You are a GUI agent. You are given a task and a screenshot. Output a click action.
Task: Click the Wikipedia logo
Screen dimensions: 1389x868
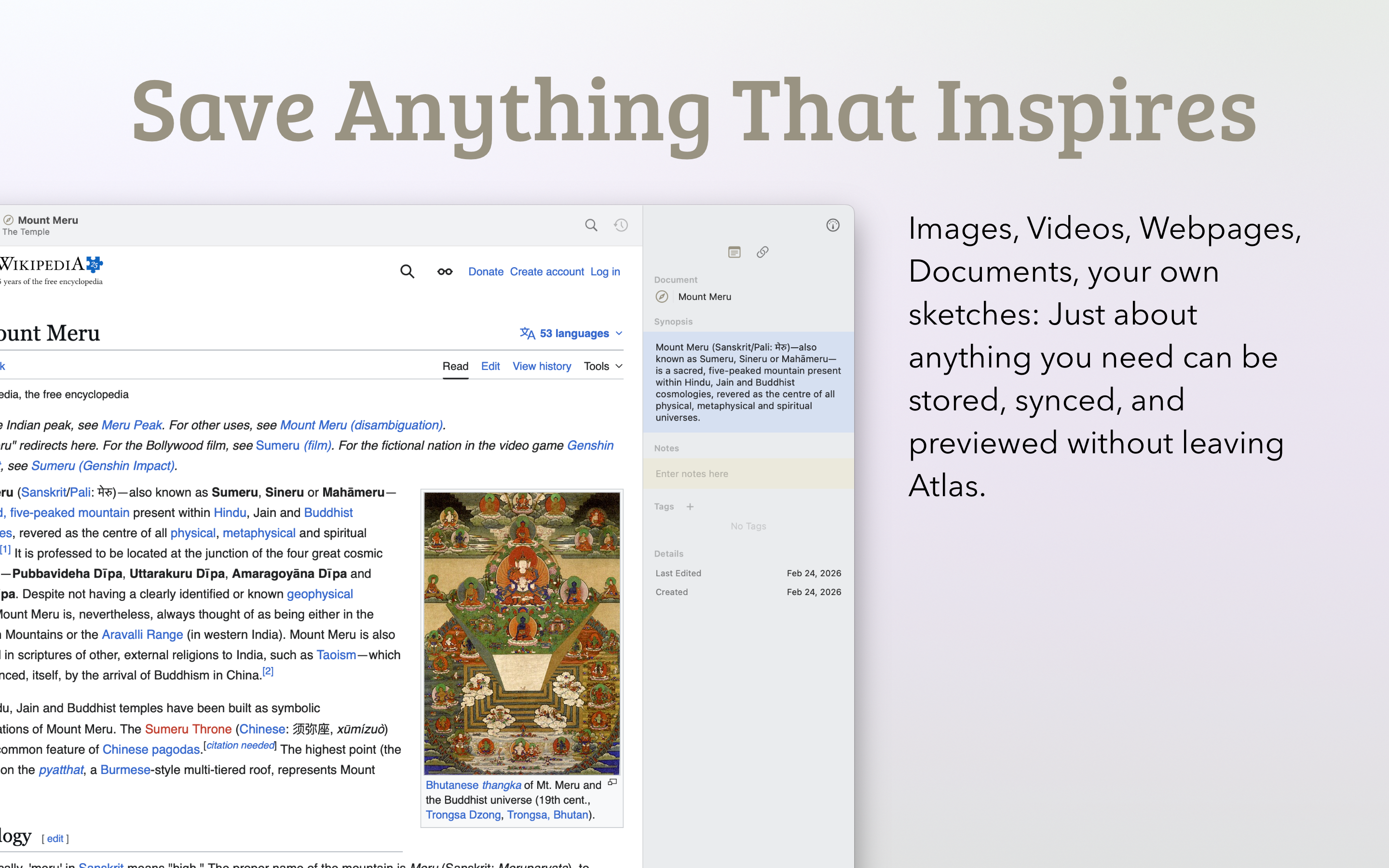52,271
